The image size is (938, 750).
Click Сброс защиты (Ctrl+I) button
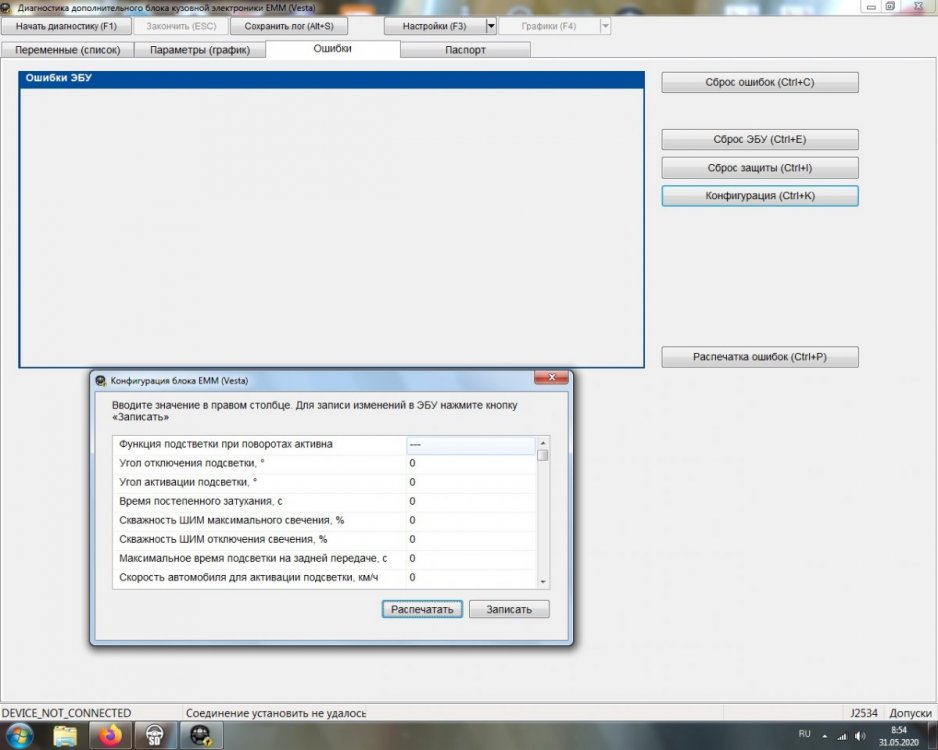point(760,168)
